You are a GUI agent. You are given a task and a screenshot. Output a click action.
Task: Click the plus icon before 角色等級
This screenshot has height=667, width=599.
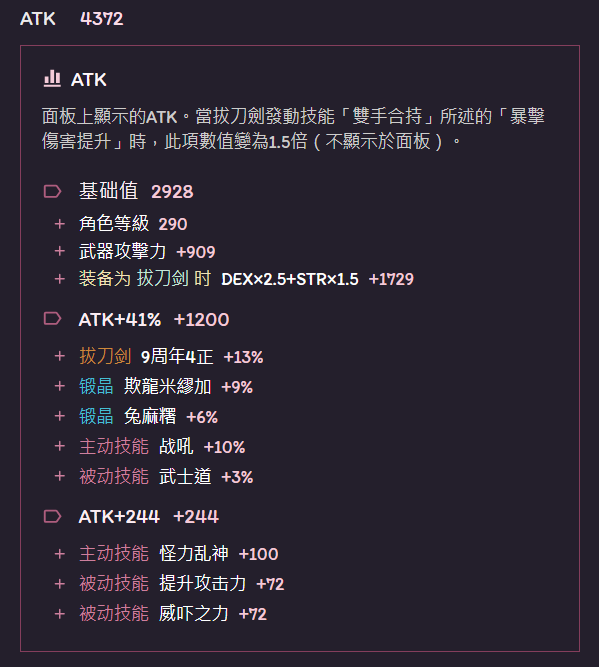[60, 224]
